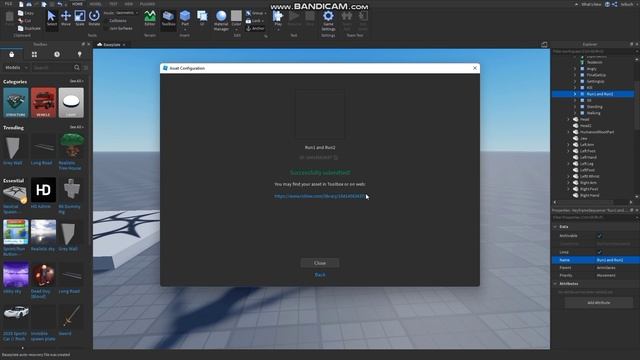Screen dimensions: 640x360
Task: Open the HOME ribbon tab
Action: coord(77,4)
